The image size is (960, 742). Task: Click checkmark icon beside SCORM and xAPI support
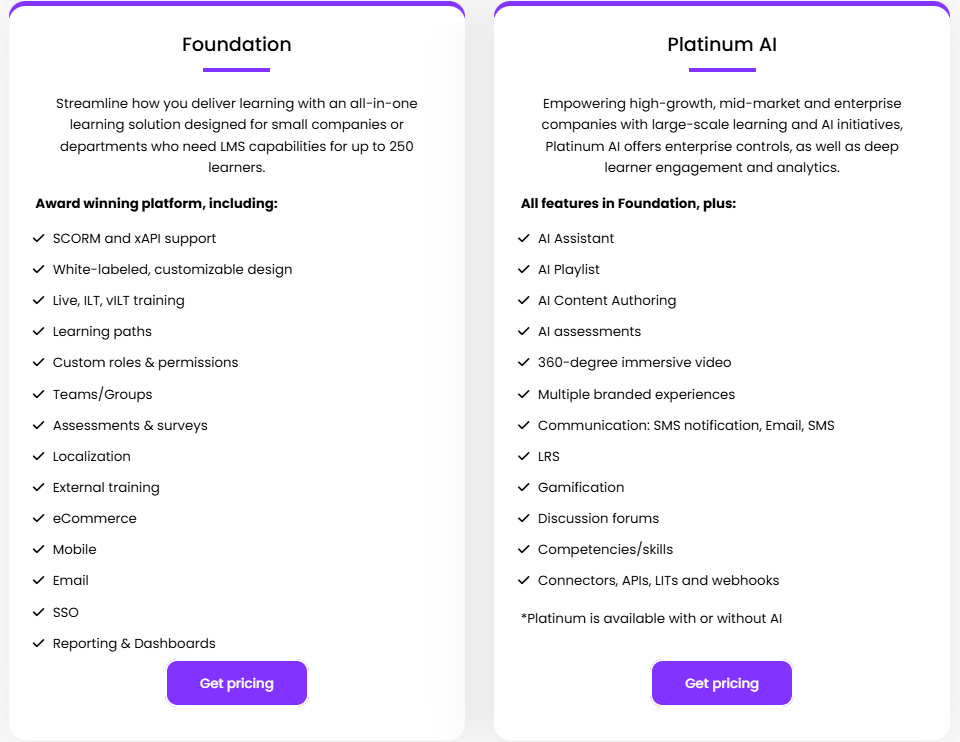click(39, 239)
